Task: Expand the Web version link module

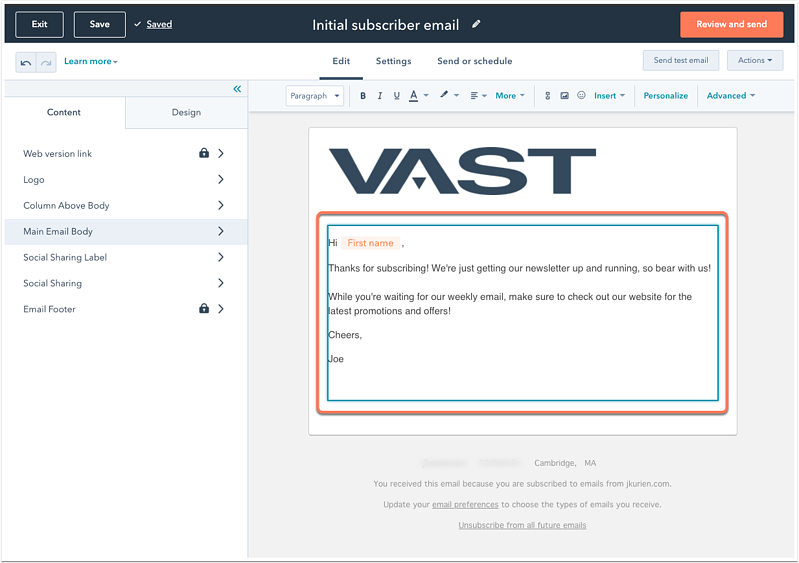Action: 221,153
